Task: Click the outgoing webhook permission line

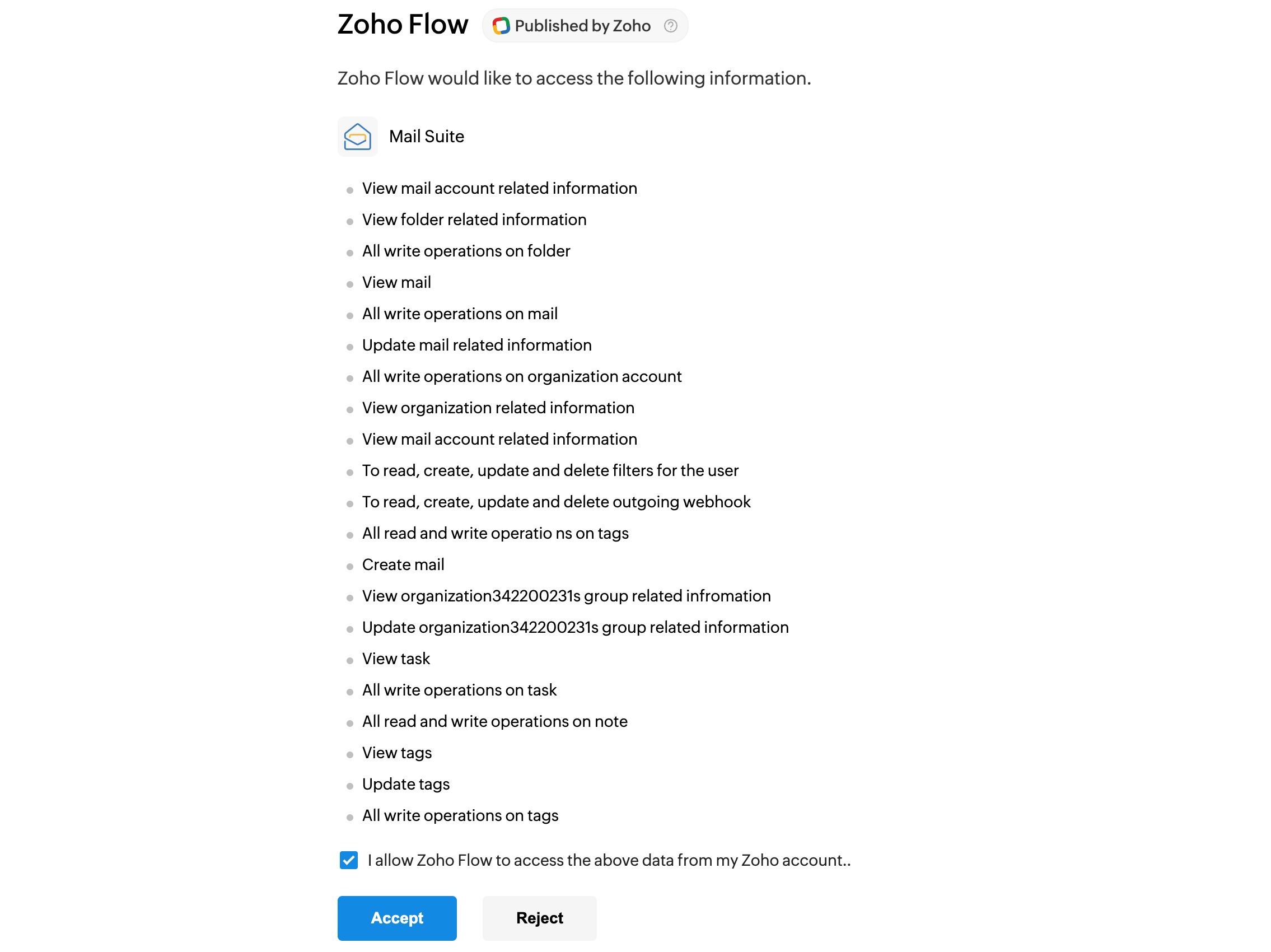Action: 555,502
